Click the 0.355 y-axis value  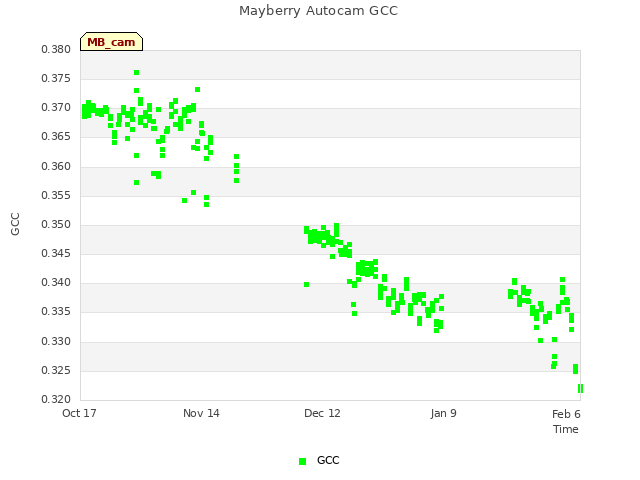(56, 196)
